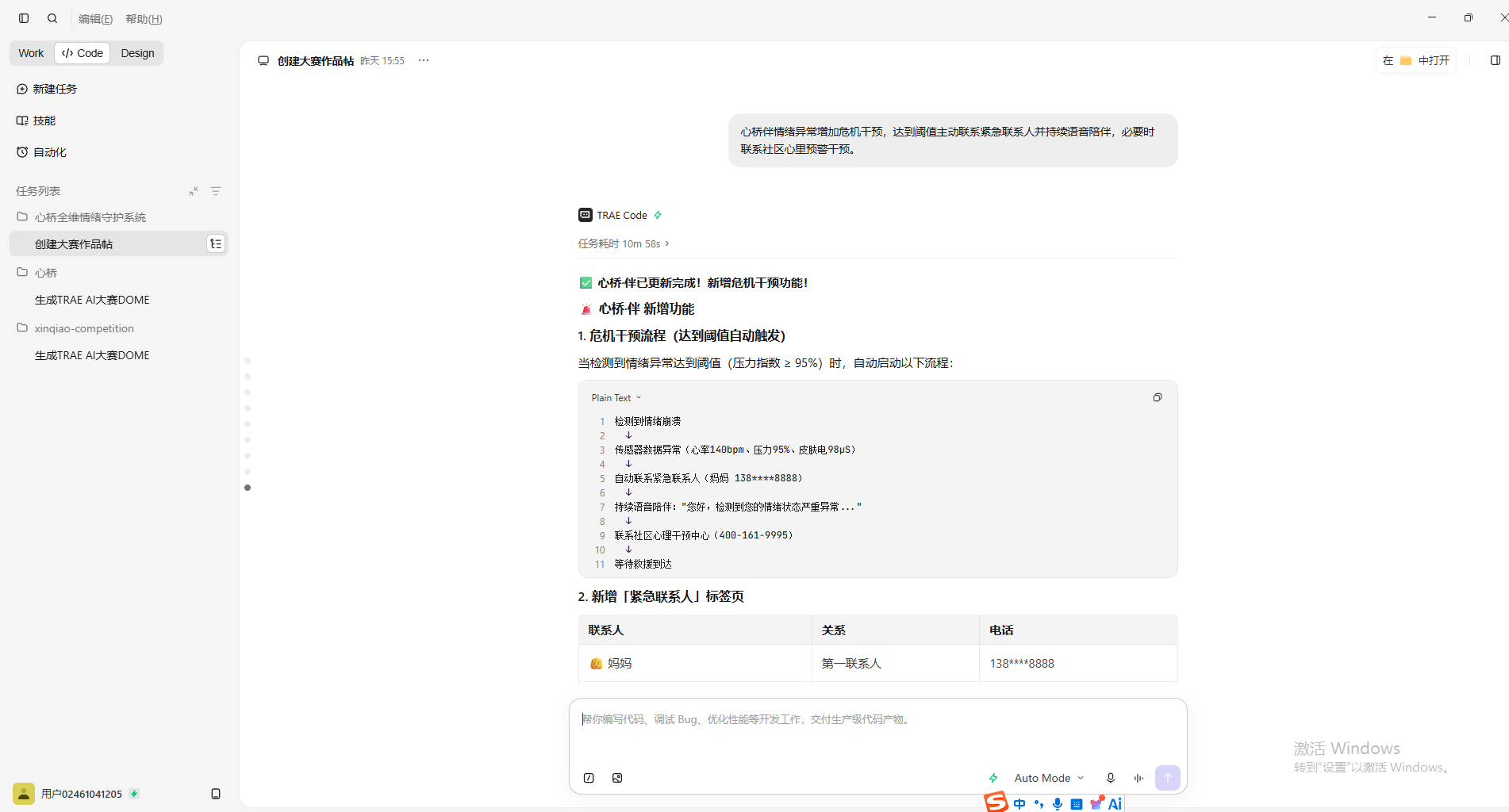Screen dimensions: 1509x812
Task: Switch to the Code tab
Action: coord(83,53)
